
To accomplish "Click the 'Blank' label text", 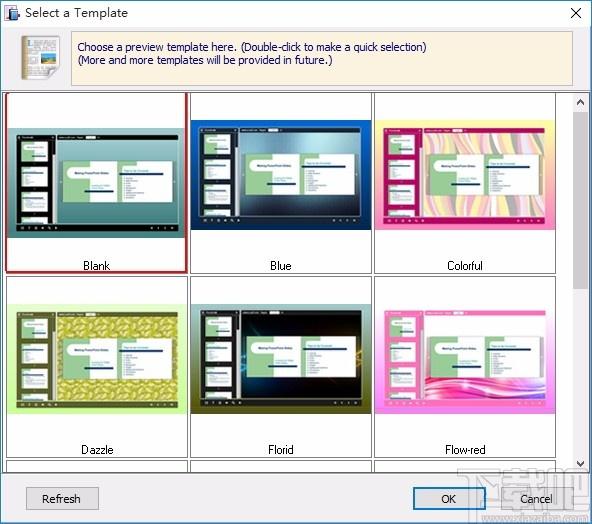I will (96, 266).
